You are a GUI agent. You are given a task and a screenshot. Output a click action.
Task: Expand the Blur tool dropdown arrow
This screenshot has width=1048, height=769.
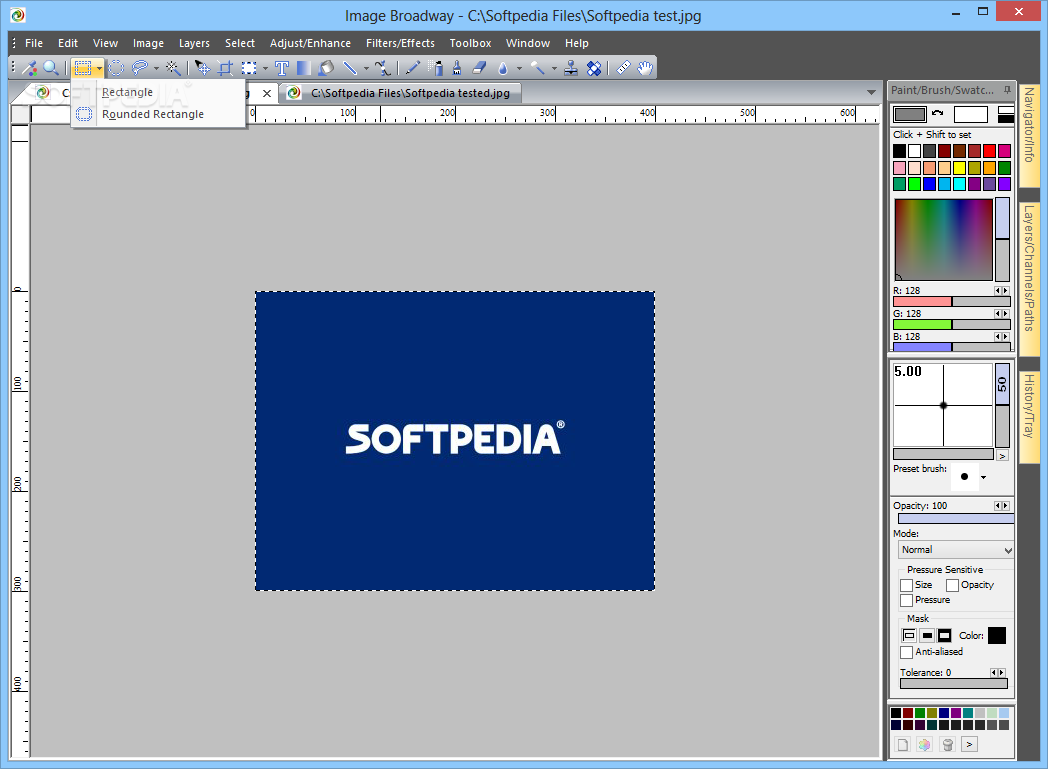tap(519, 68)
